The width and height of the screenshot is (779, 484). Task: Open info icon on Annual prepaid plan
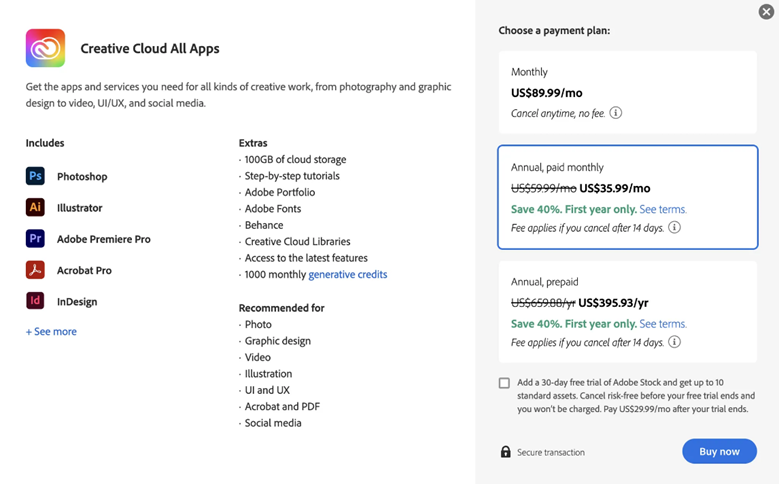tap(675, 342)
